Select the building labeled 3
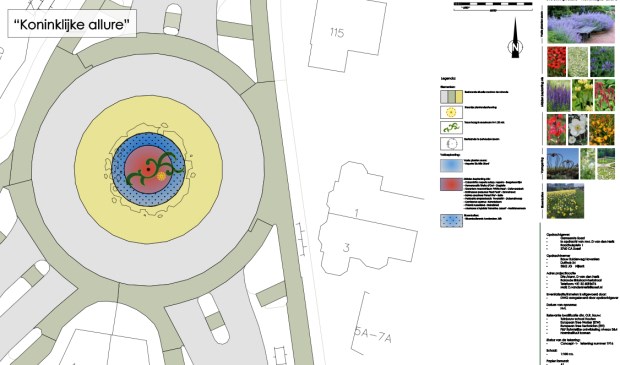The width and height of the screenshot is (620, 365). 368,244
